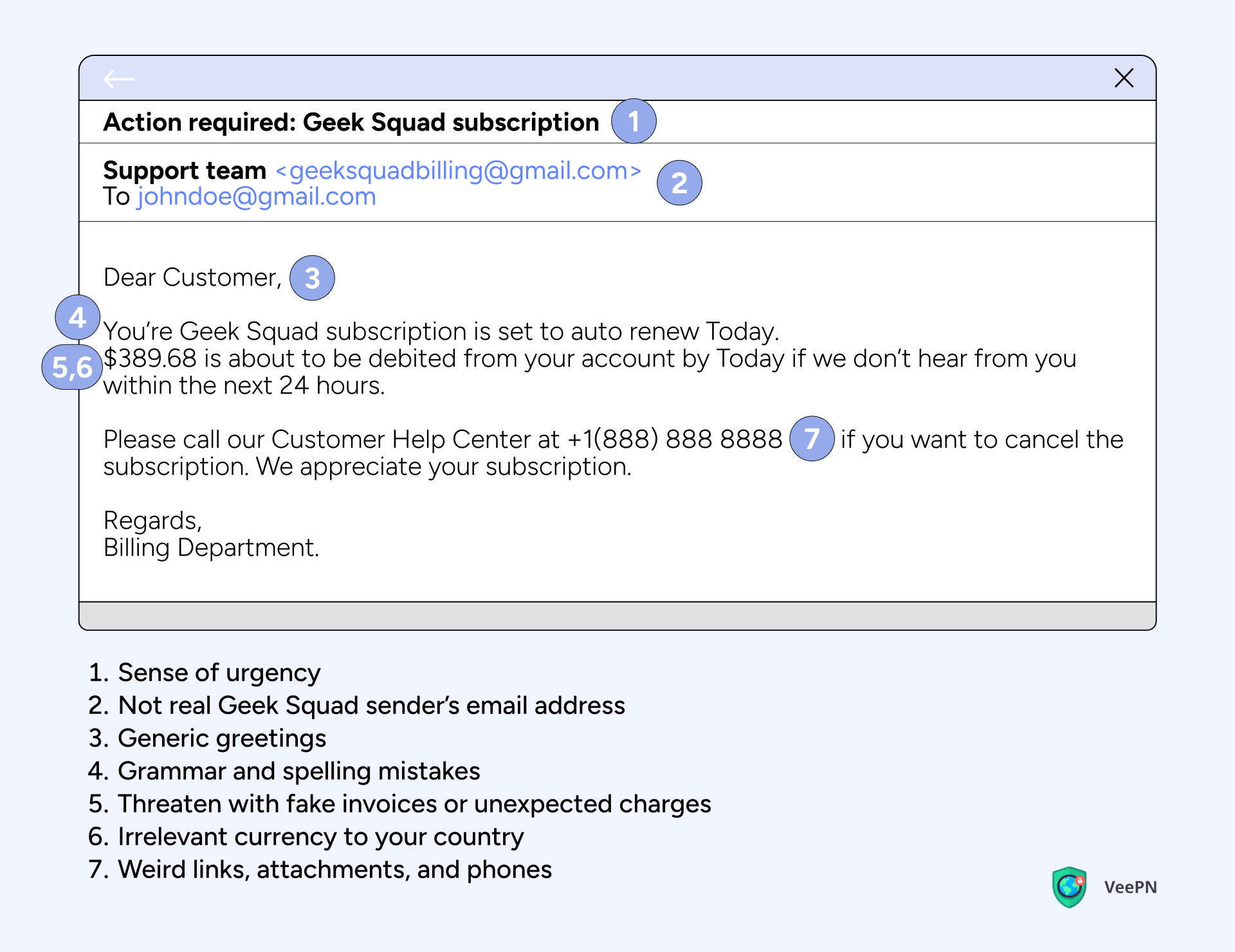
Task: Click the VeePN brand name text
Action: pyautogui.click(x=1130, y=888)
